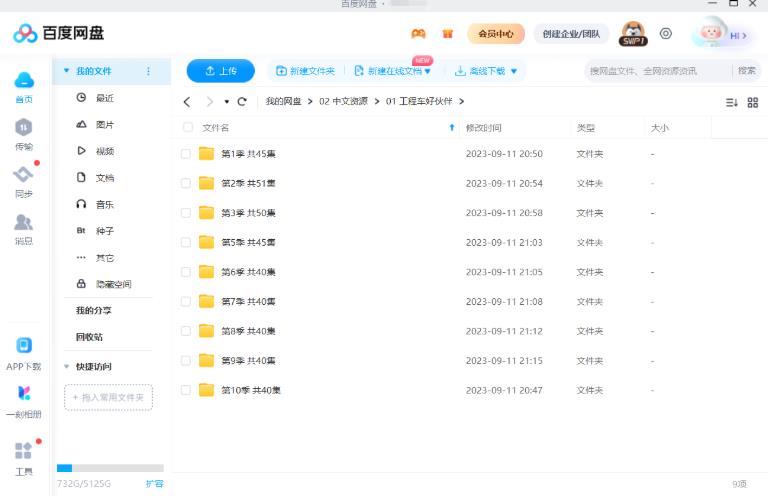Click the Baidu Netdisk logo
This screenshot has width=768, height=496.
pos(59,33)
